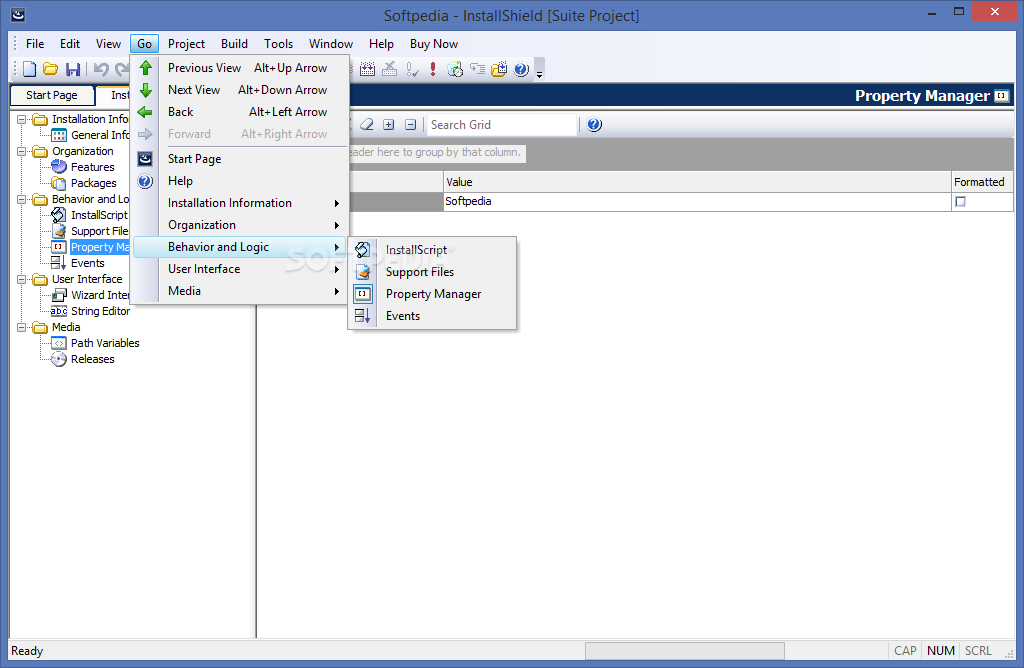This screenshot has height=668, width=1024.
Task: Choose InstallScript in the submenu
Action: (x=432, y=250)
